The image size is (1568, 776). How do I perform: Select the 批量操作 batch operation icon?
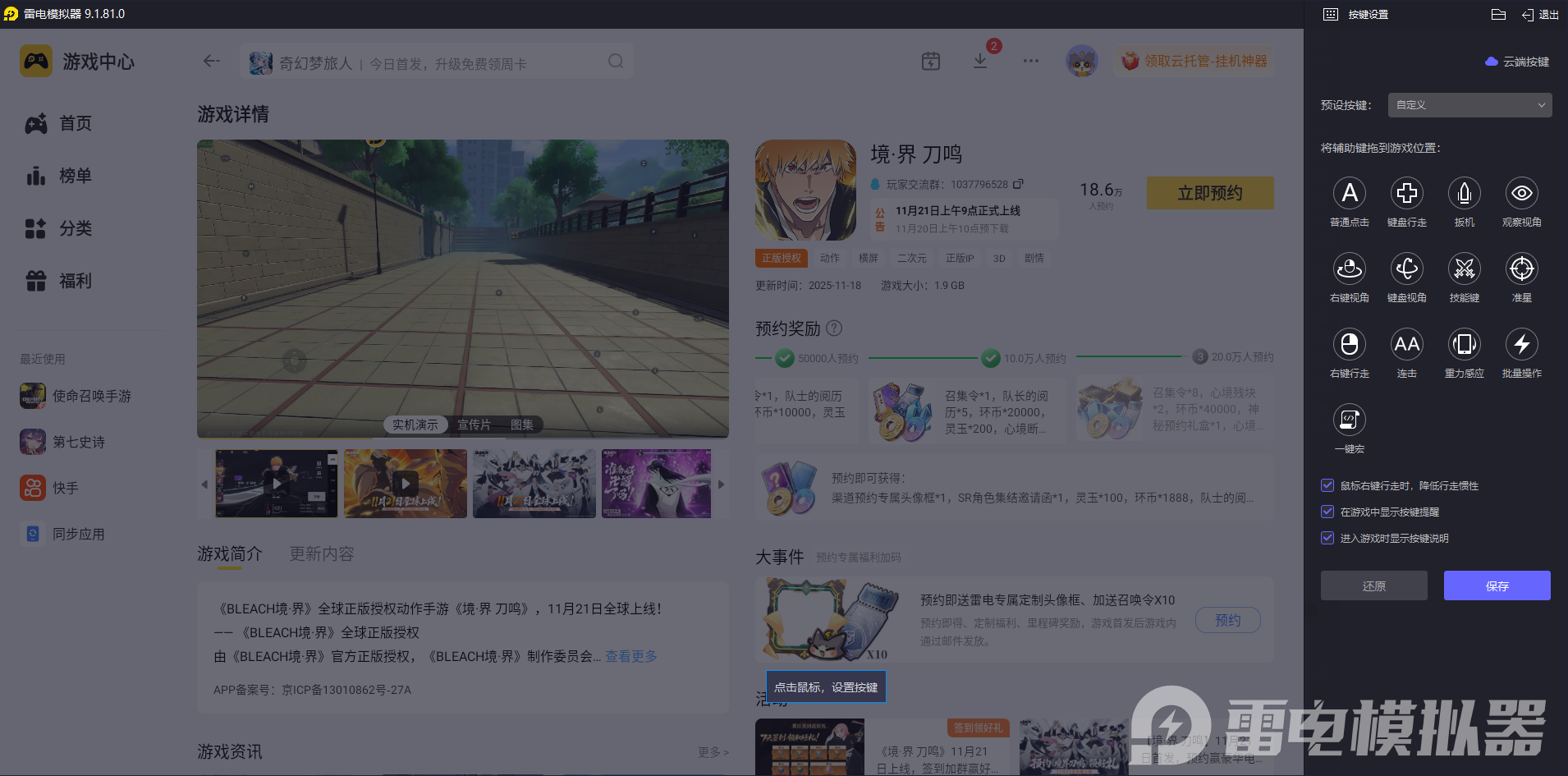point(1521,344)
